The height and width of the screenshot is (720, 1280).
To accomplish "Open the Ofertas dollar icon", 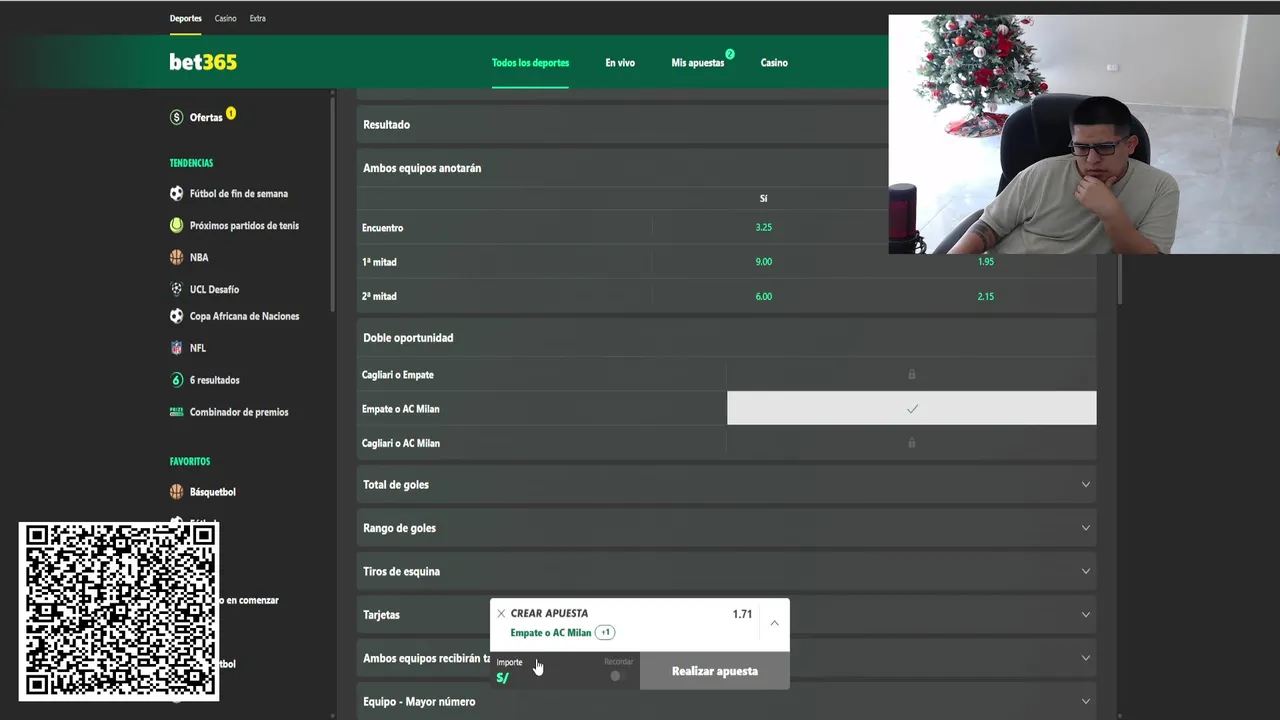I will [x=177, y=117].
